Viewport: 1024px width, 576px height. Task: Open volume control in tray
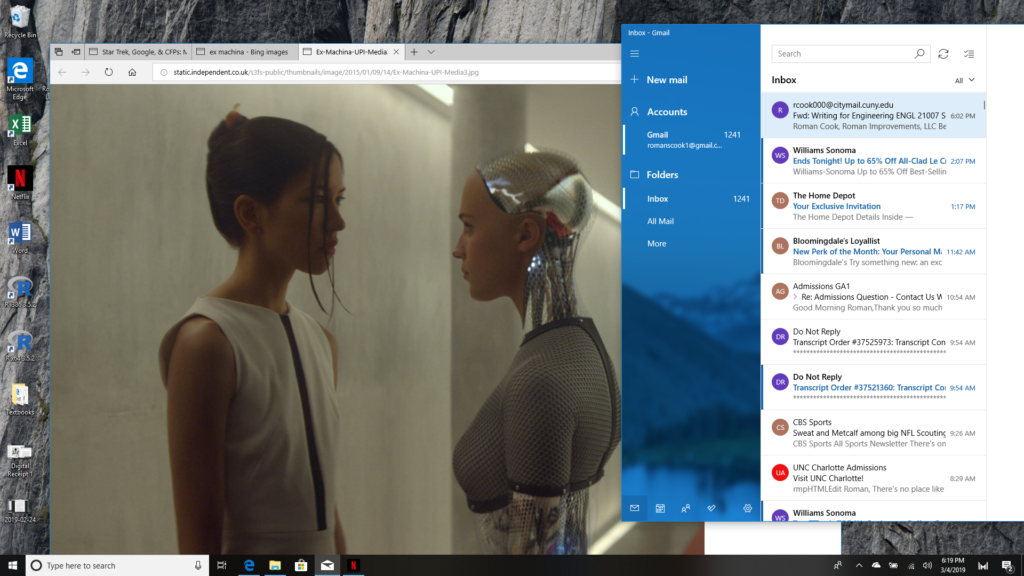[927, 566]
